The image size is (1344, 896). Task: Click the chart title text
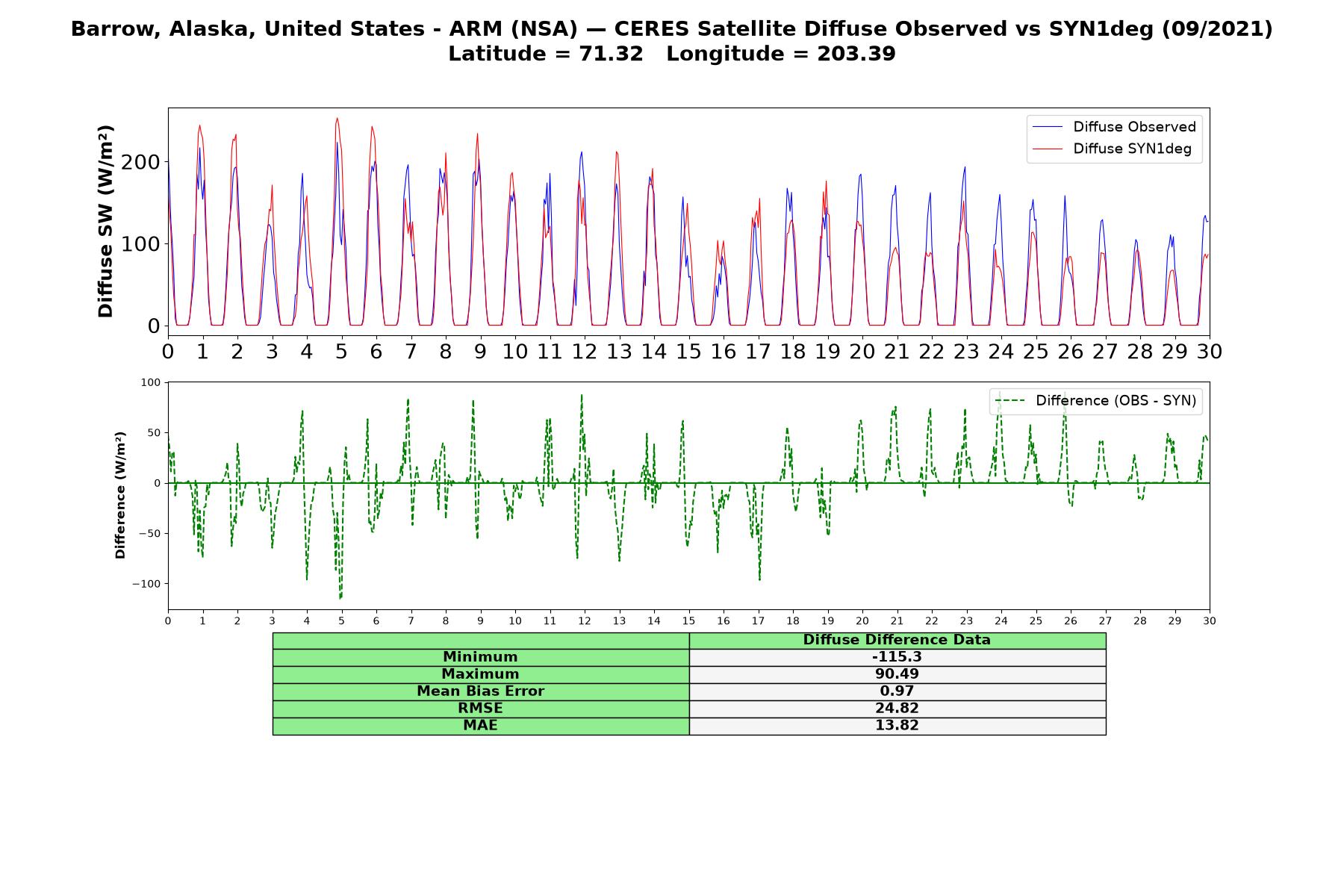(672, 41)
